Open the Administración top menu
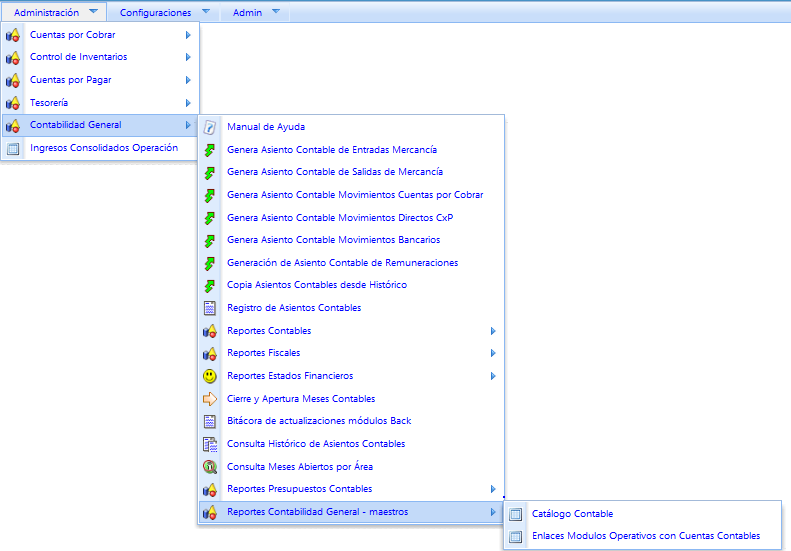791x551 pixels. [53, 12]
